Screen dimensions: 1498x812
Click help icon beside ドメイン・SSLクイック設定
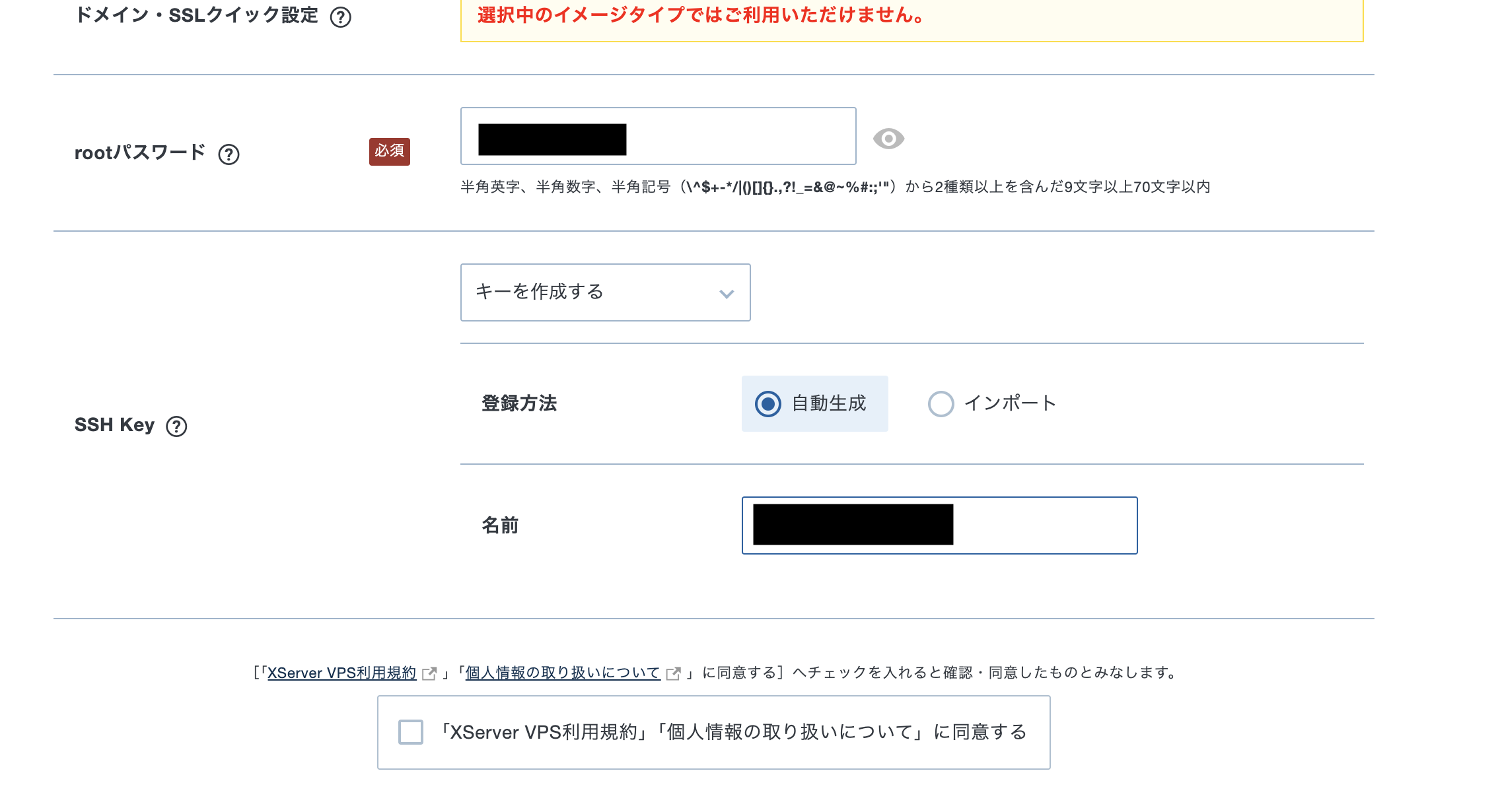click(340, 17)
